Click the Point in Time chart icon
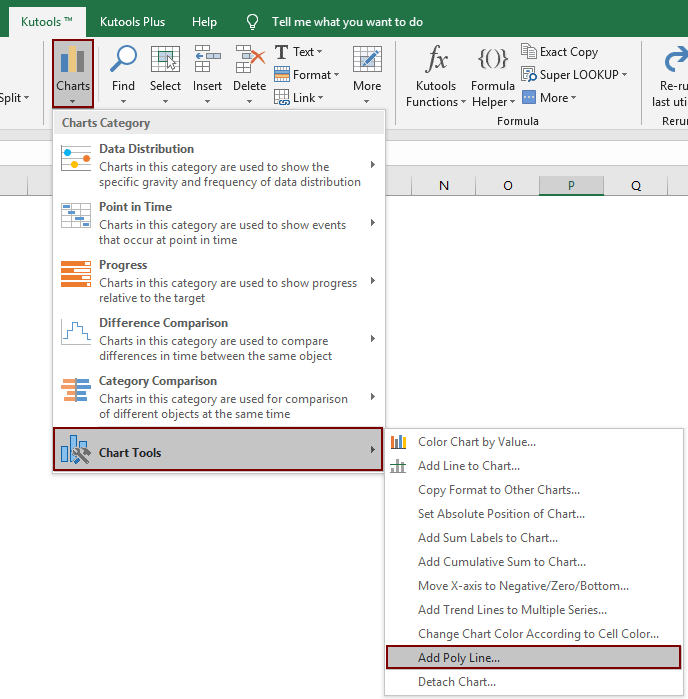The height and width of the screenshot is (699, 688). 76,216
